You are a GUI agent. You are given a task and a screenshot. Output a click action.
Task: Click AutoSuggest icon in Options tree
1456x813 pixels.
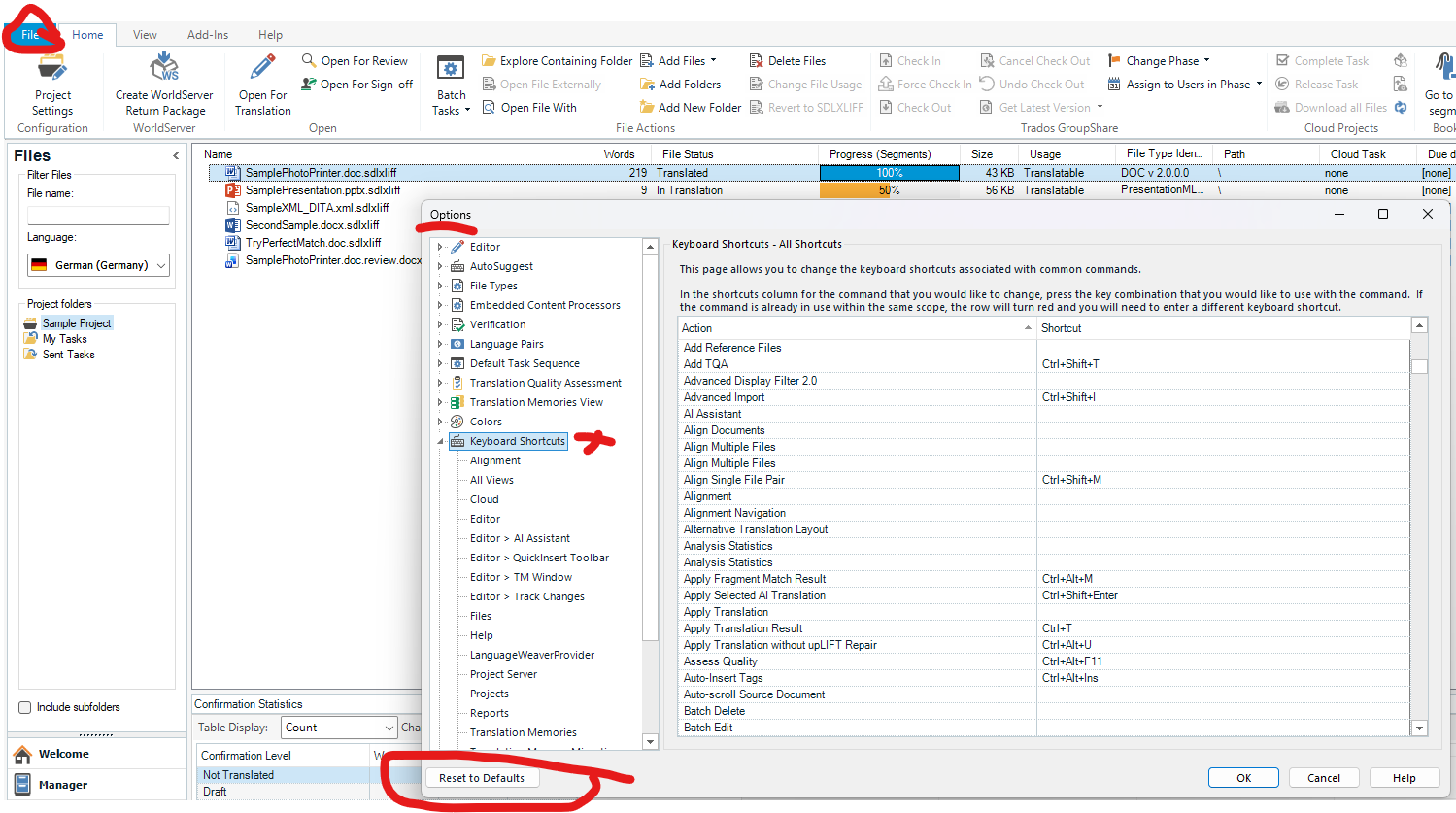[x=457, y=266]
